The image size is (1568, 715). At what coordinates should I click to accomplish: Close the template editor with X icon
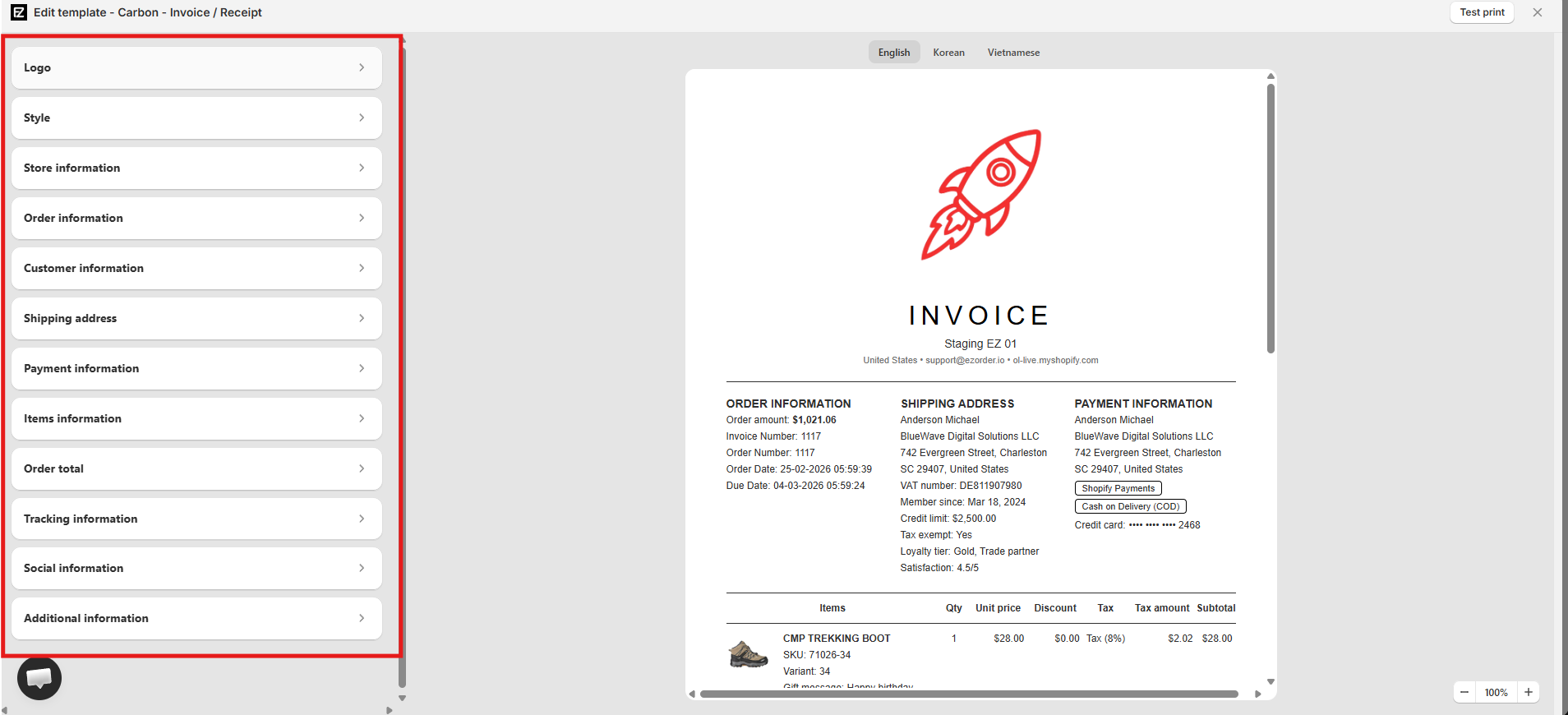coord(1538,12)
